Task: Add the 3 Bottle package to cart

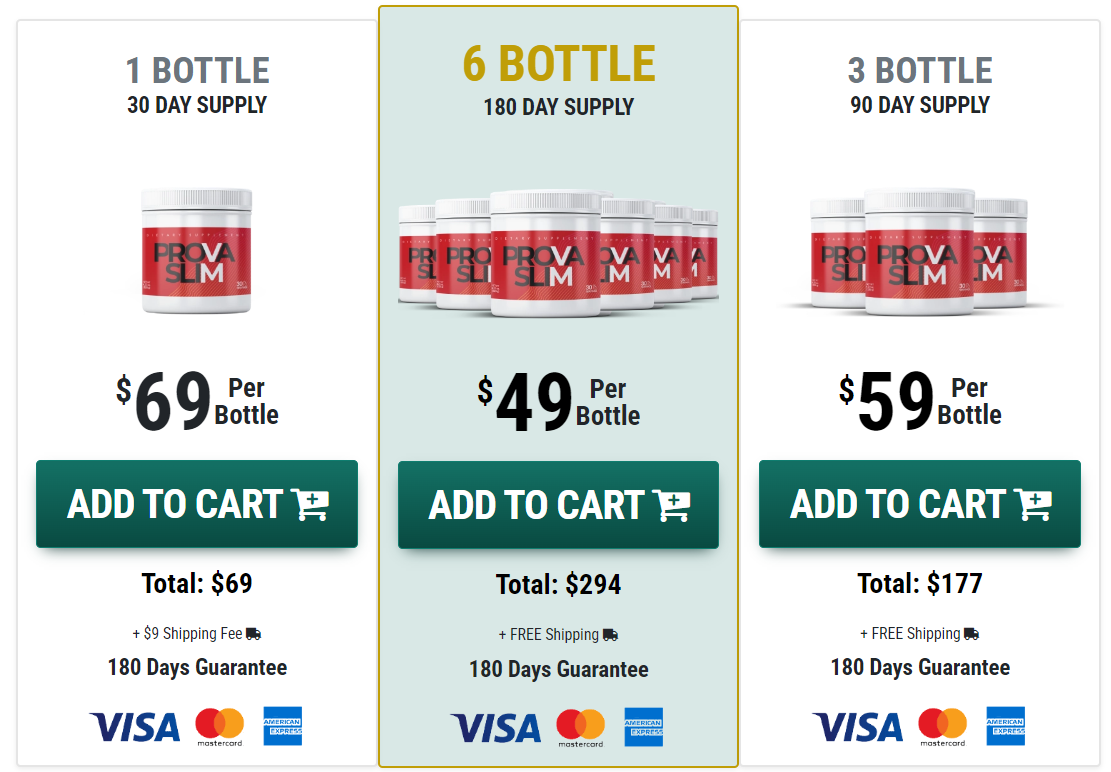Action: pyautogui.click(x=920, y=504)
